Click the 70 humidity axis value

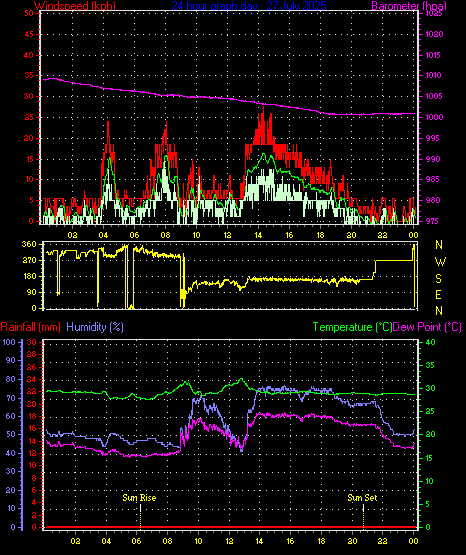(x=11, y=398)
